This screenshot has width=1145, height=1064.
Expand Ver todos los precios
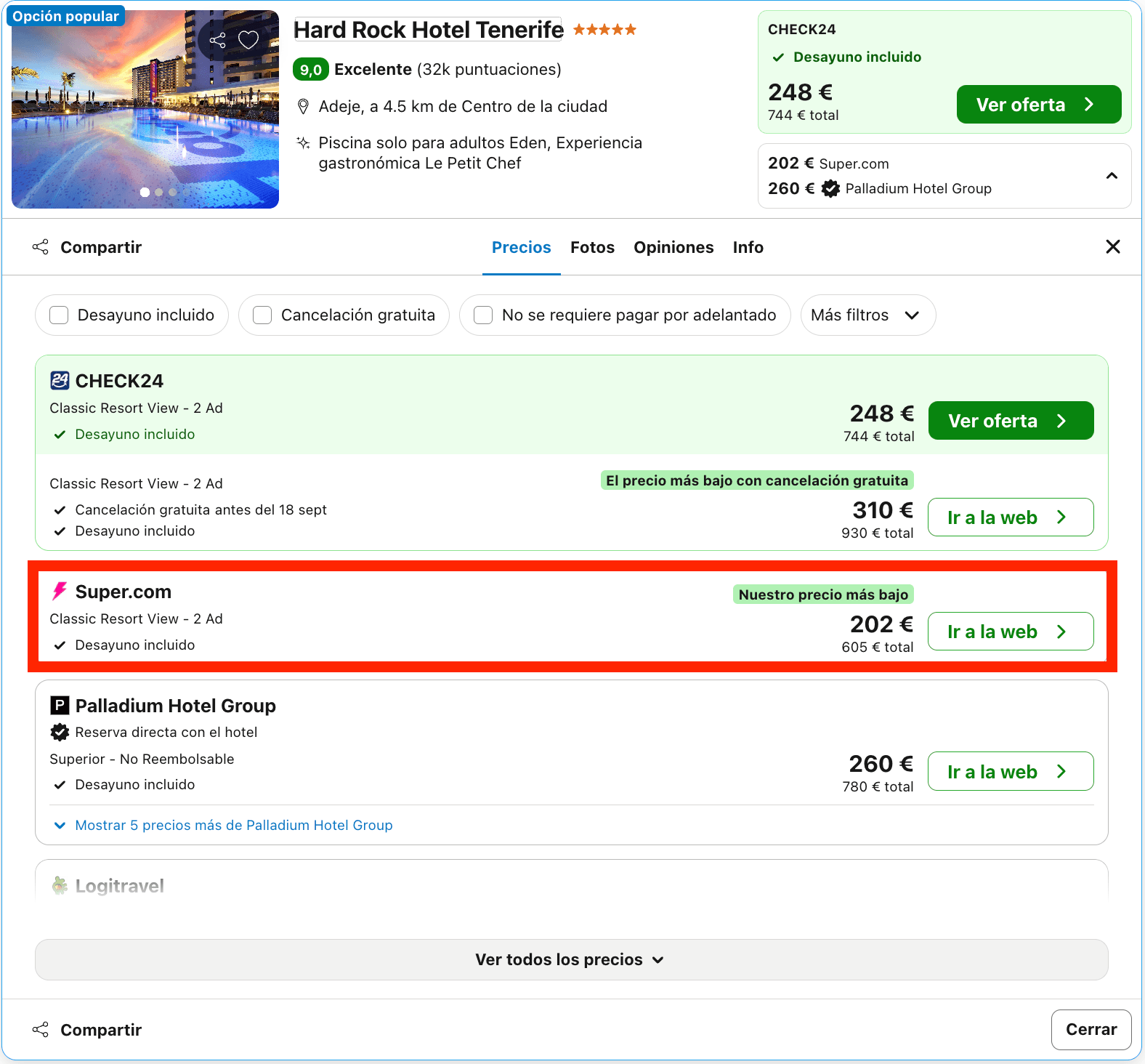point(571,959)
